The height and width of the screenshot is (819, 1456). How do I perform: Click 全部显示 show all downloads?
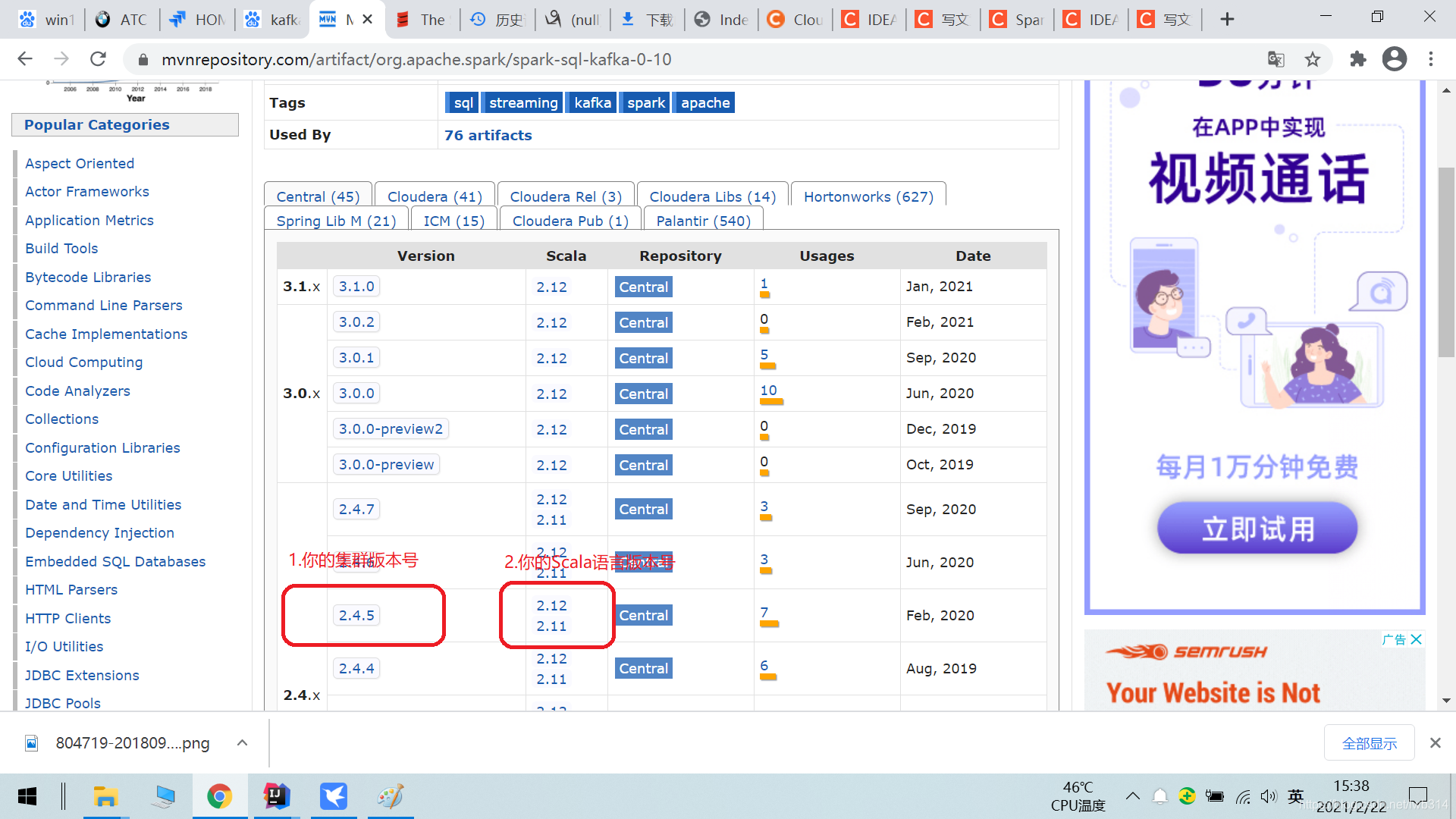1369,743
